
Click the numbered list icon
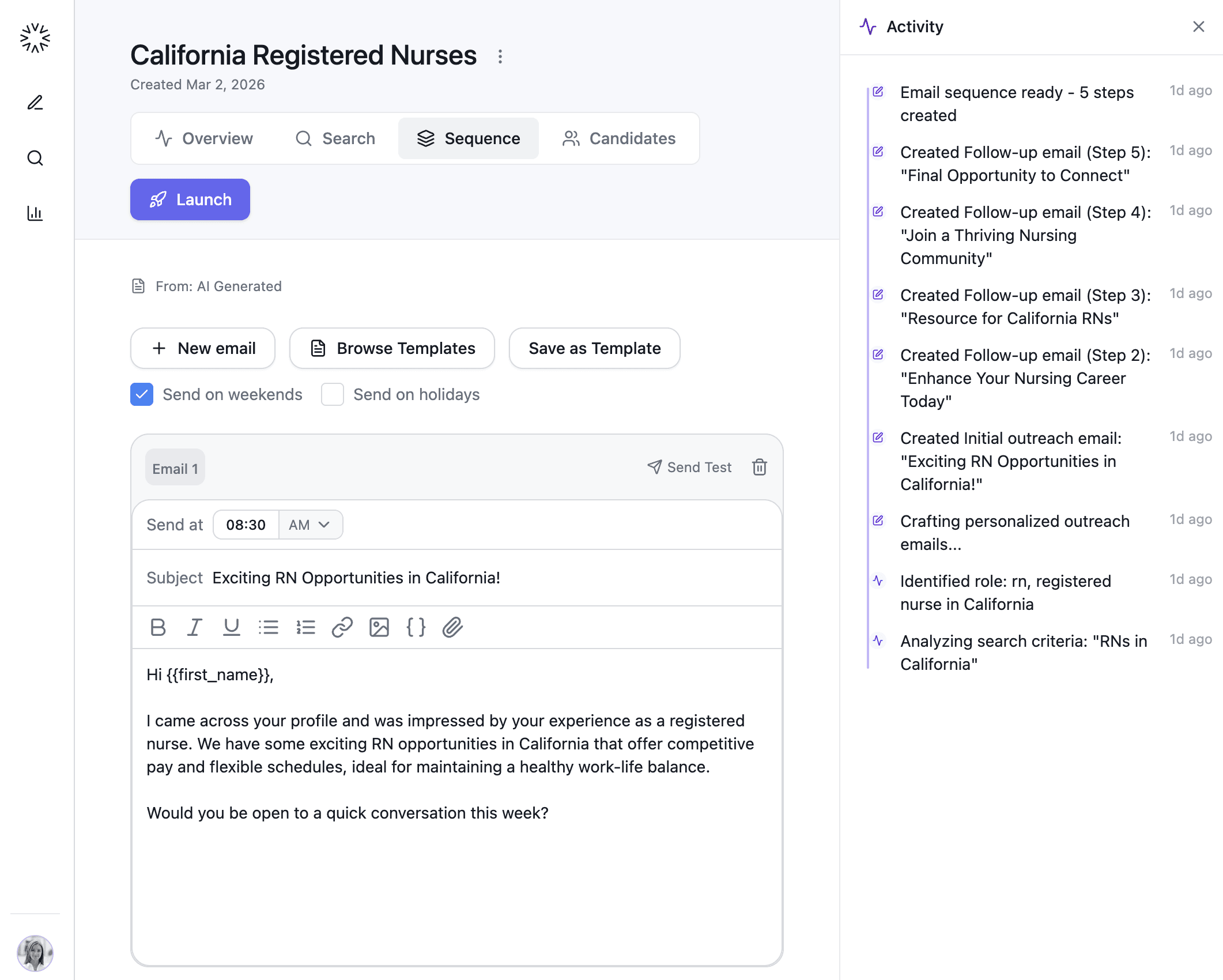tap(305, 627)
